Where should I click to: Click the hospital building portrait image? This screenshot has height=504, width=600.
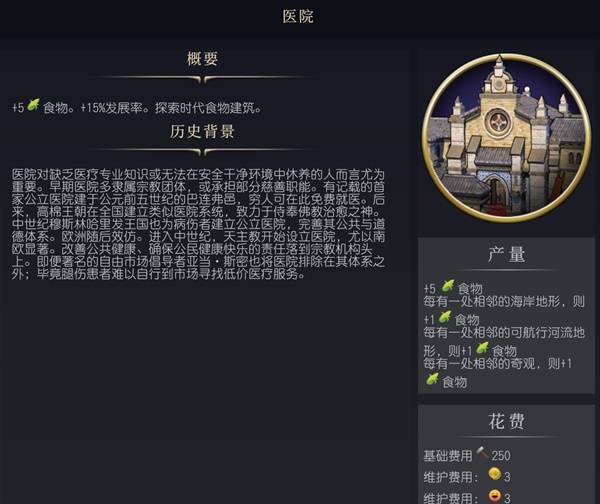pyautogui.click(x=506, y=139)
